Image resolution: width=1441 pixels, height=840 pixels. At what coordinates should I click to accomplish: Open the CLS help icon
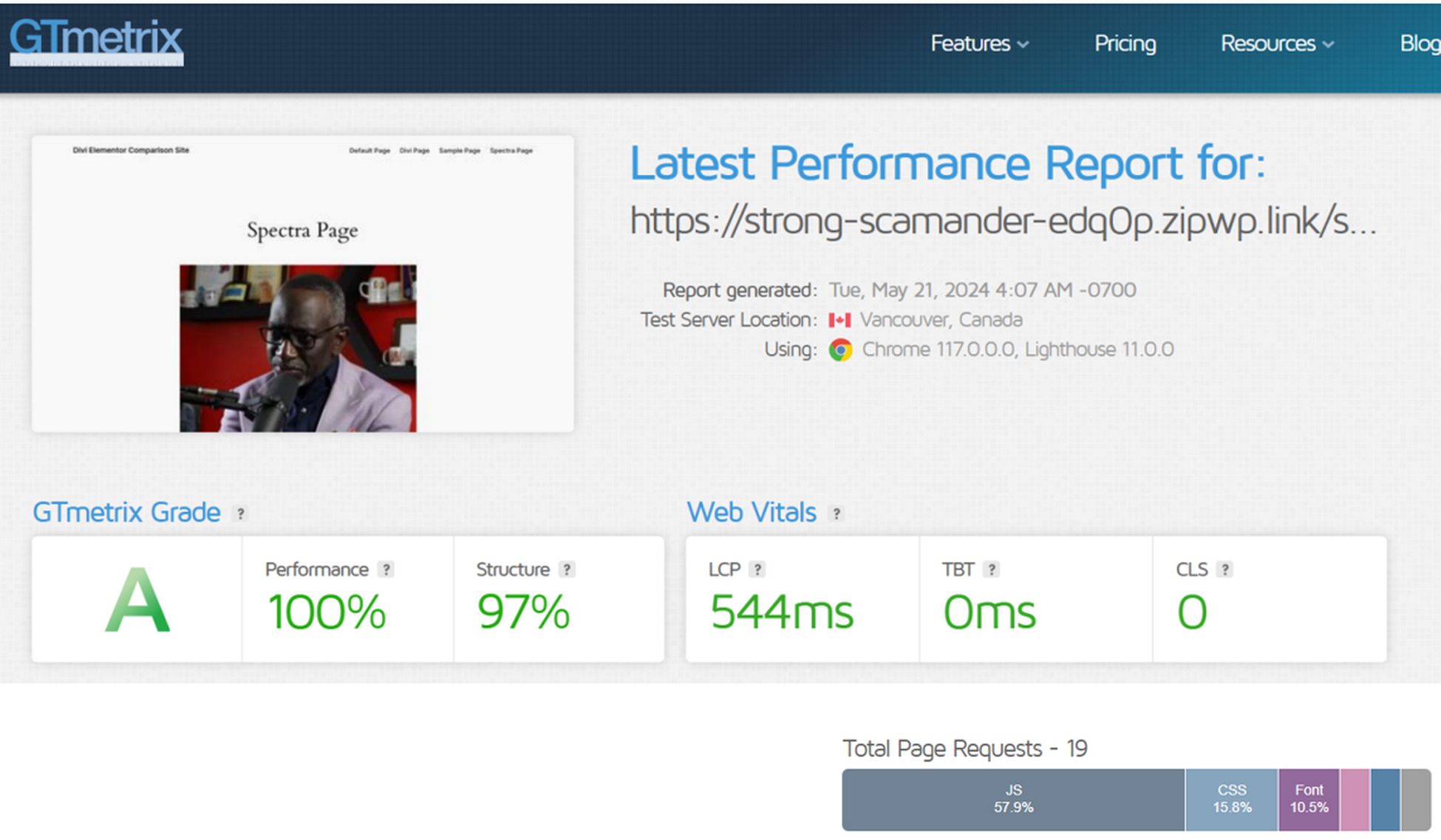click(x=1226, y=569)
